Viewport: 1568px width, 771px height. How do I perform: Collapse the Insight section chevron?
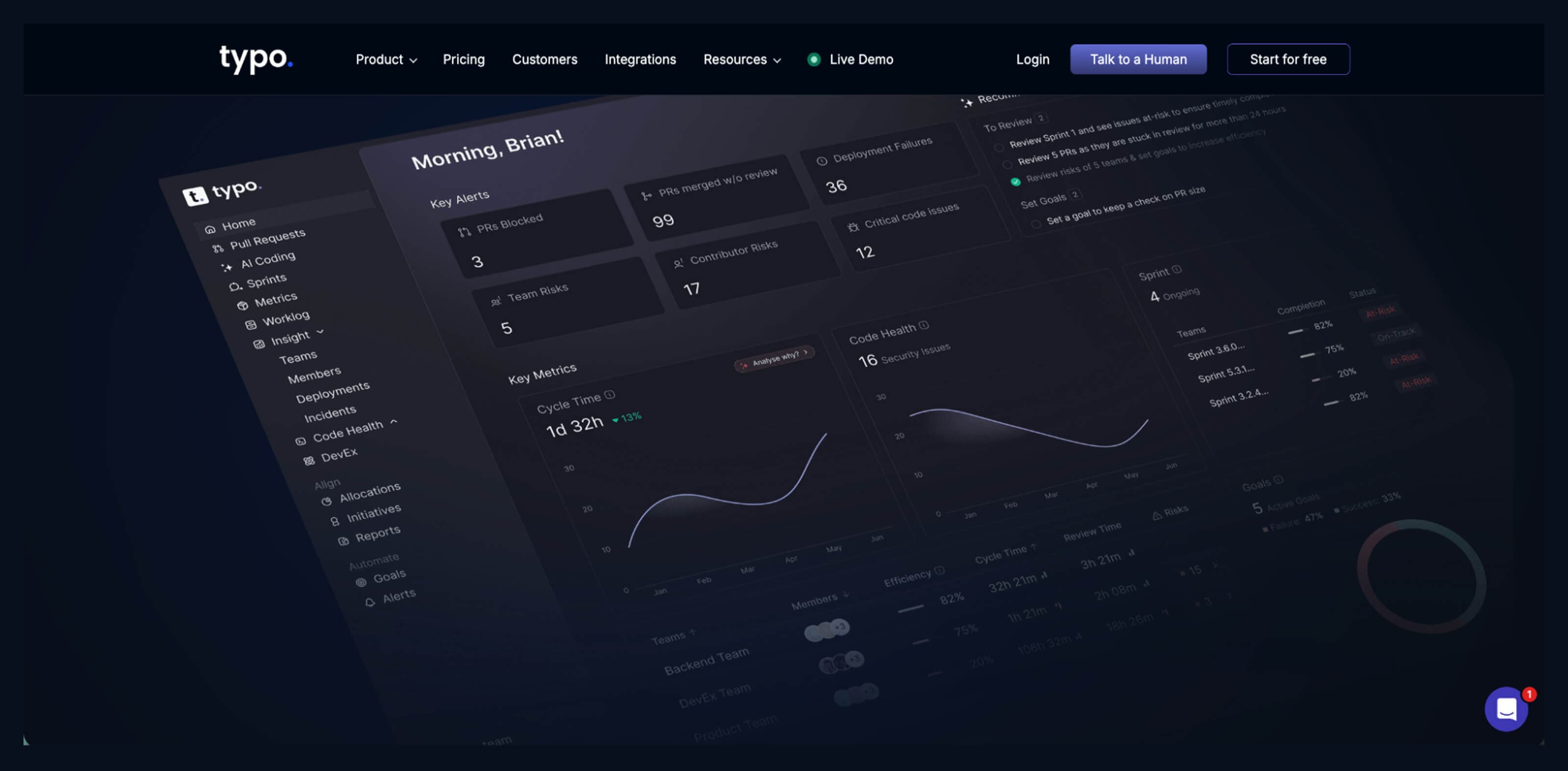point(320,332)
